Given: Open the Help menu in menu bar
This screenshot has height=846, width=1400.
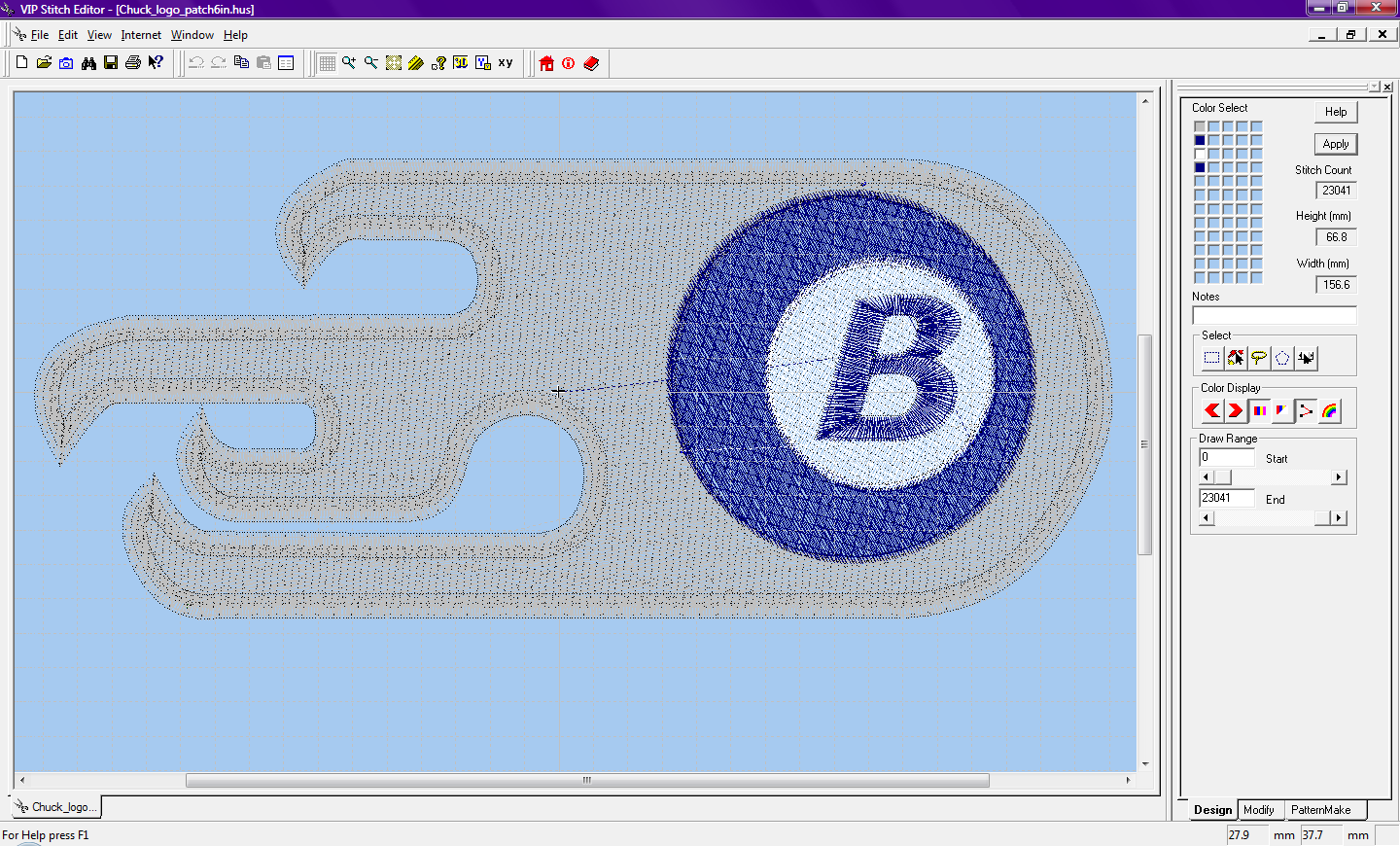Looking at the screenshot, I should point(235,35).
